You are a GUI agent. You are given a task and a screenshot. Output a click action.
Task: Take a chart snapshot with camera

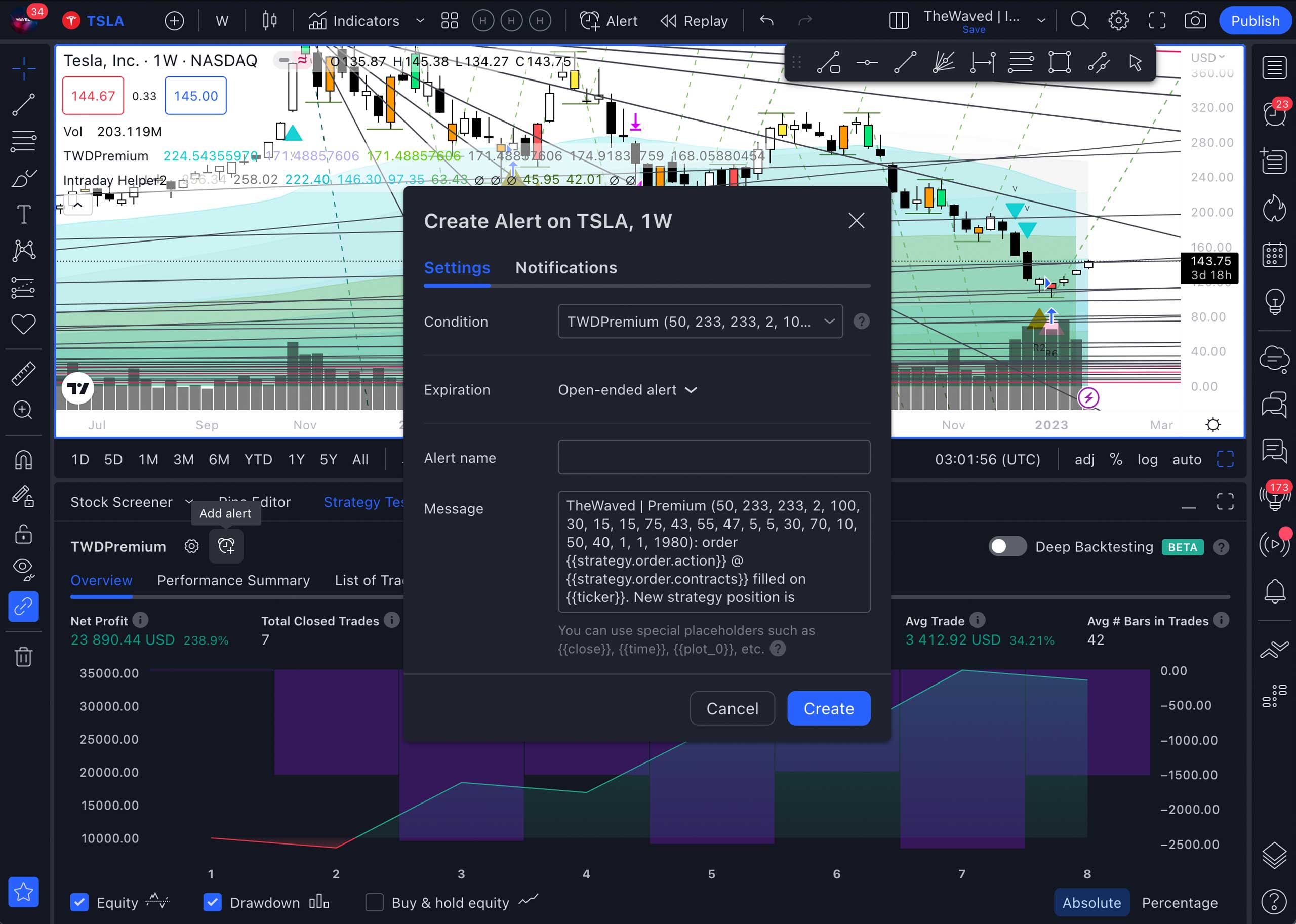[x=1195, y=21]
